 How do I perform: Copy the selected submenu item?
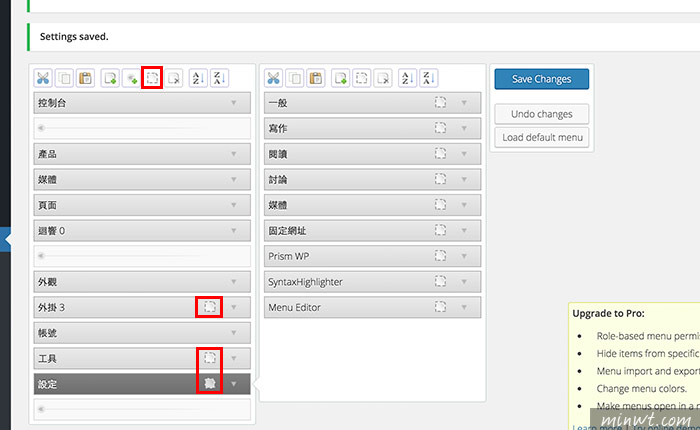point(295,78)
